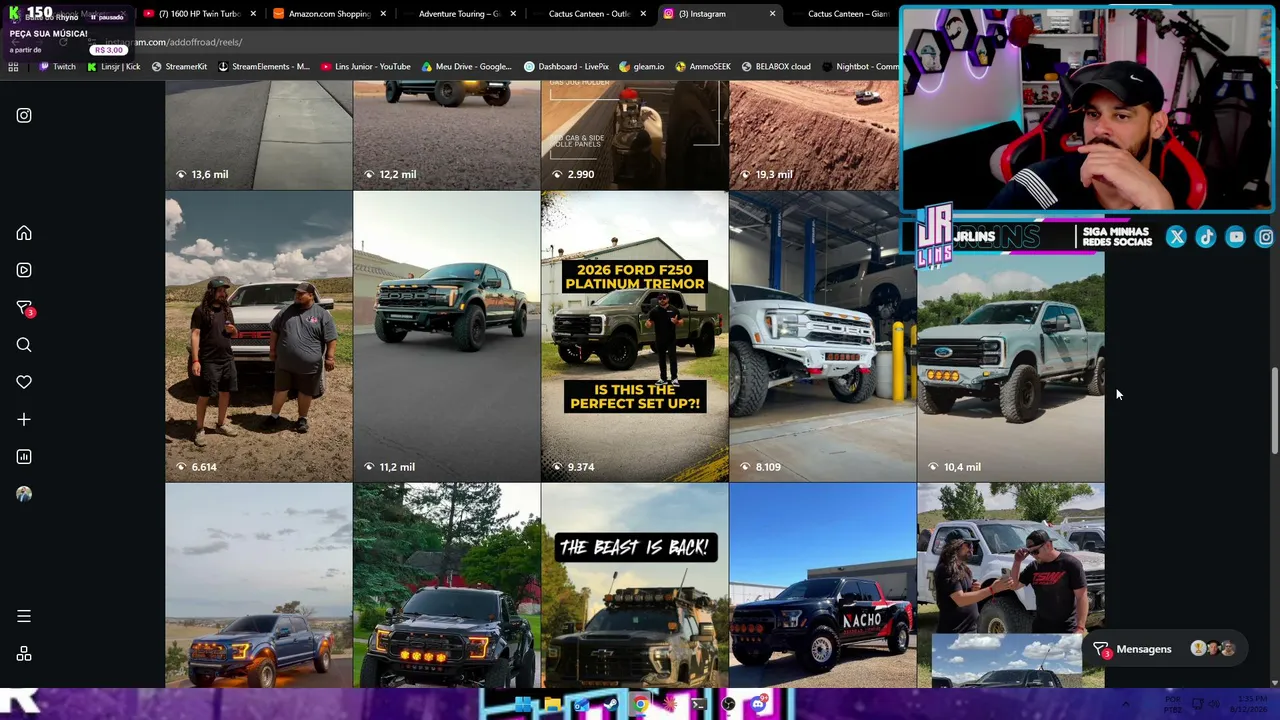
Task: Open the black truck with amber grille lights reel
Action: pos(447,586)
